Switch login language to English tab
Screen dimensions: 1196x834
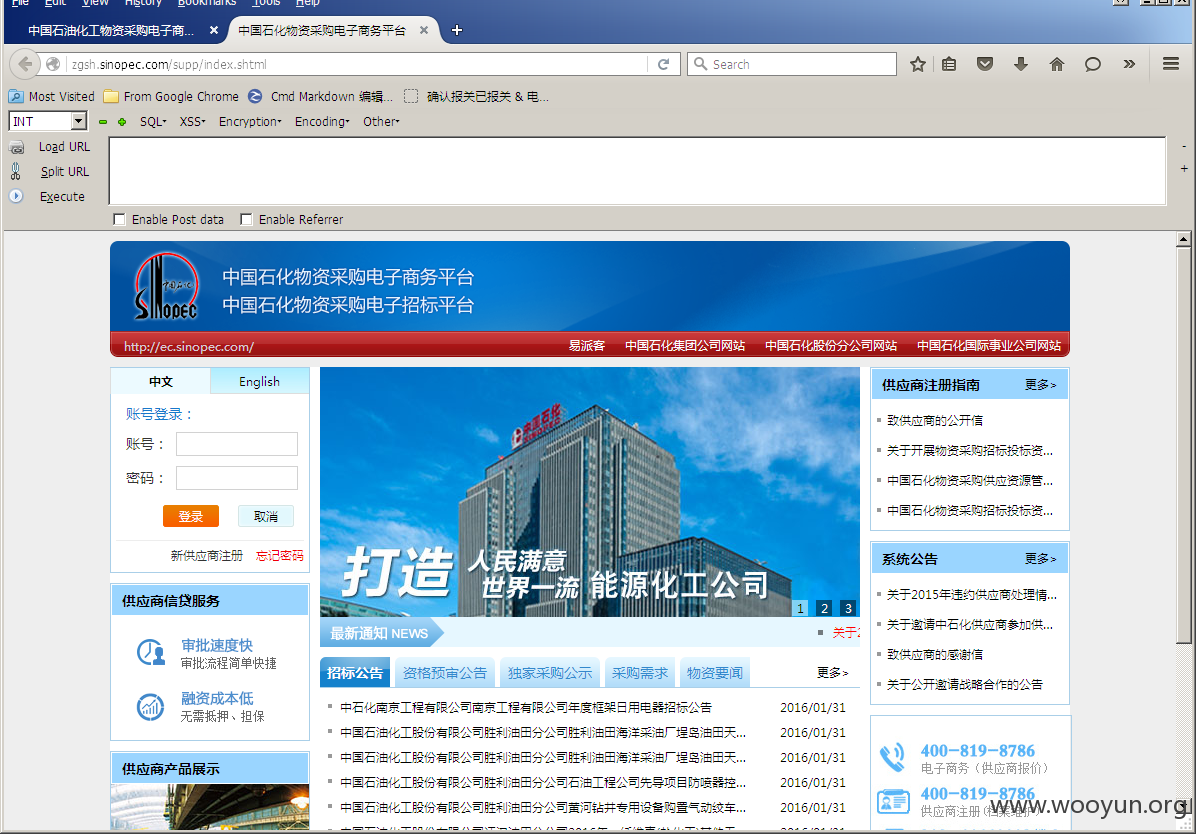pyautogui.click(x=259, y=382)
